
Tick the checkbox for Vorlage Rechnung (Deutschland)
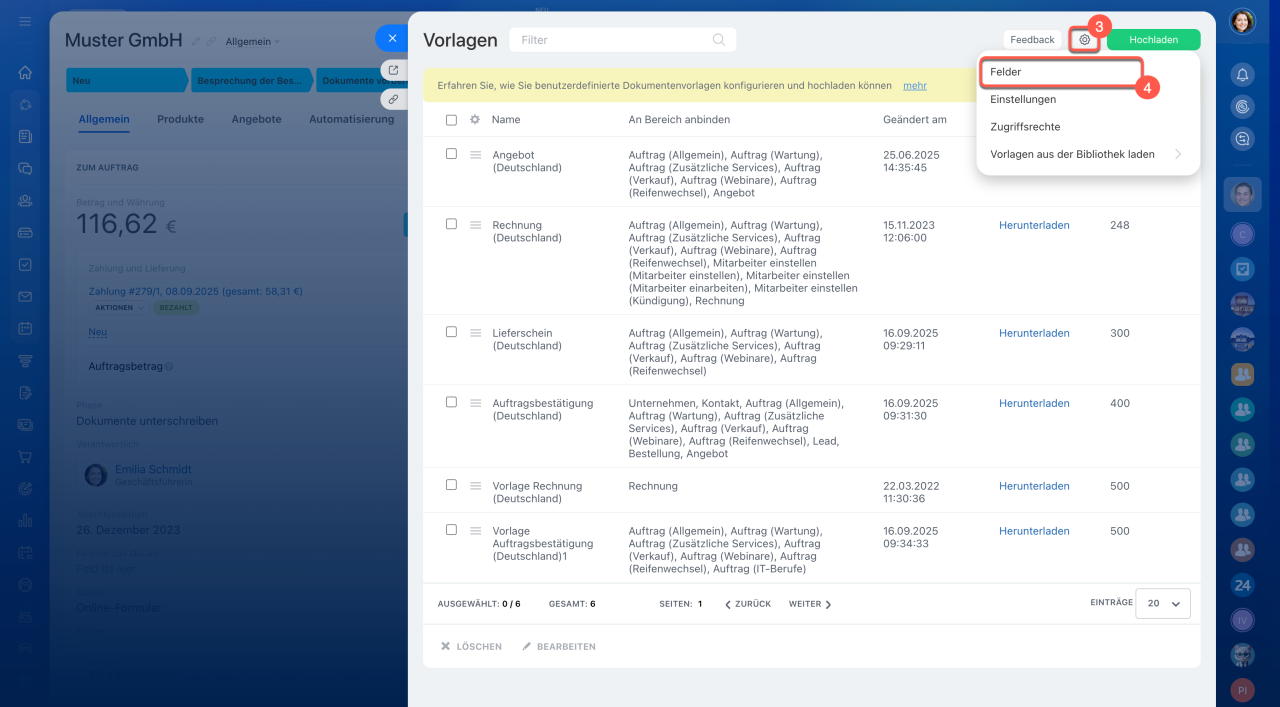[451, 485]
